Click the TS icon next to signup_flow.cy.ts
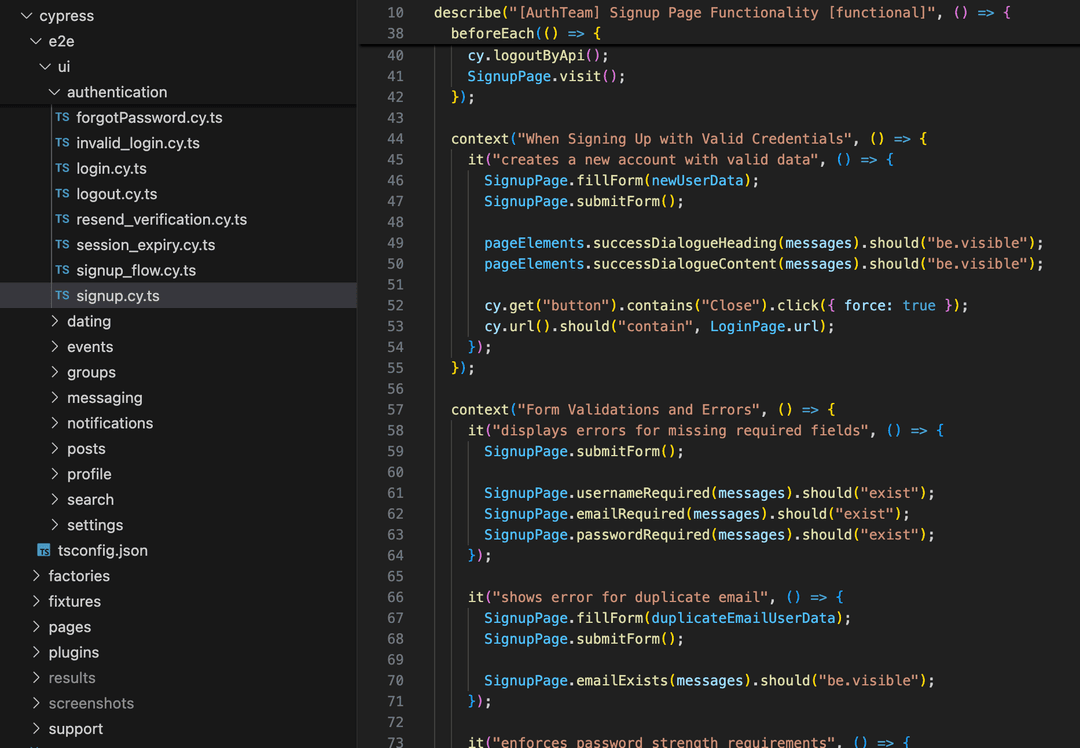The height and width of the screenshot is (748, 1080). pos(62,270)
